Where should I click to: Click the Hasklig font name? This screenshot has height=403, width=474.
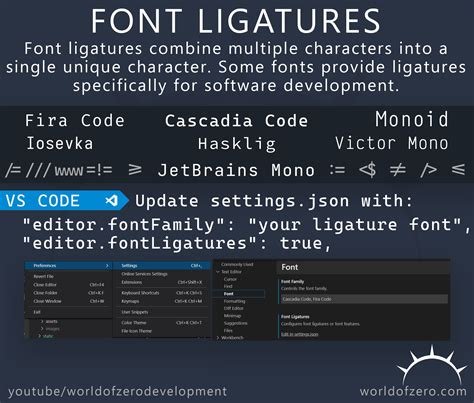[237, 144]
